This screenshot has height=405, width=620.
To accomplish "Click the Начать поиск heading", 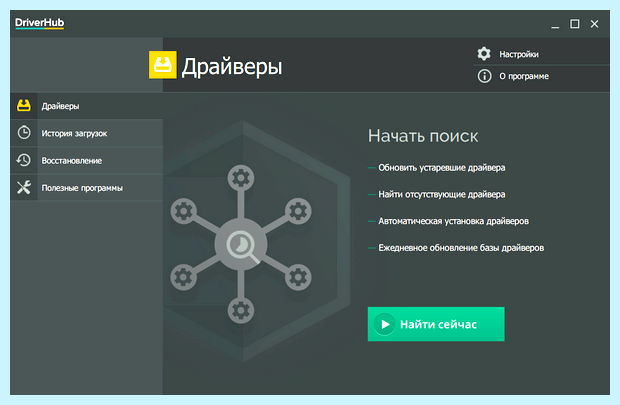I will (423, 136).
